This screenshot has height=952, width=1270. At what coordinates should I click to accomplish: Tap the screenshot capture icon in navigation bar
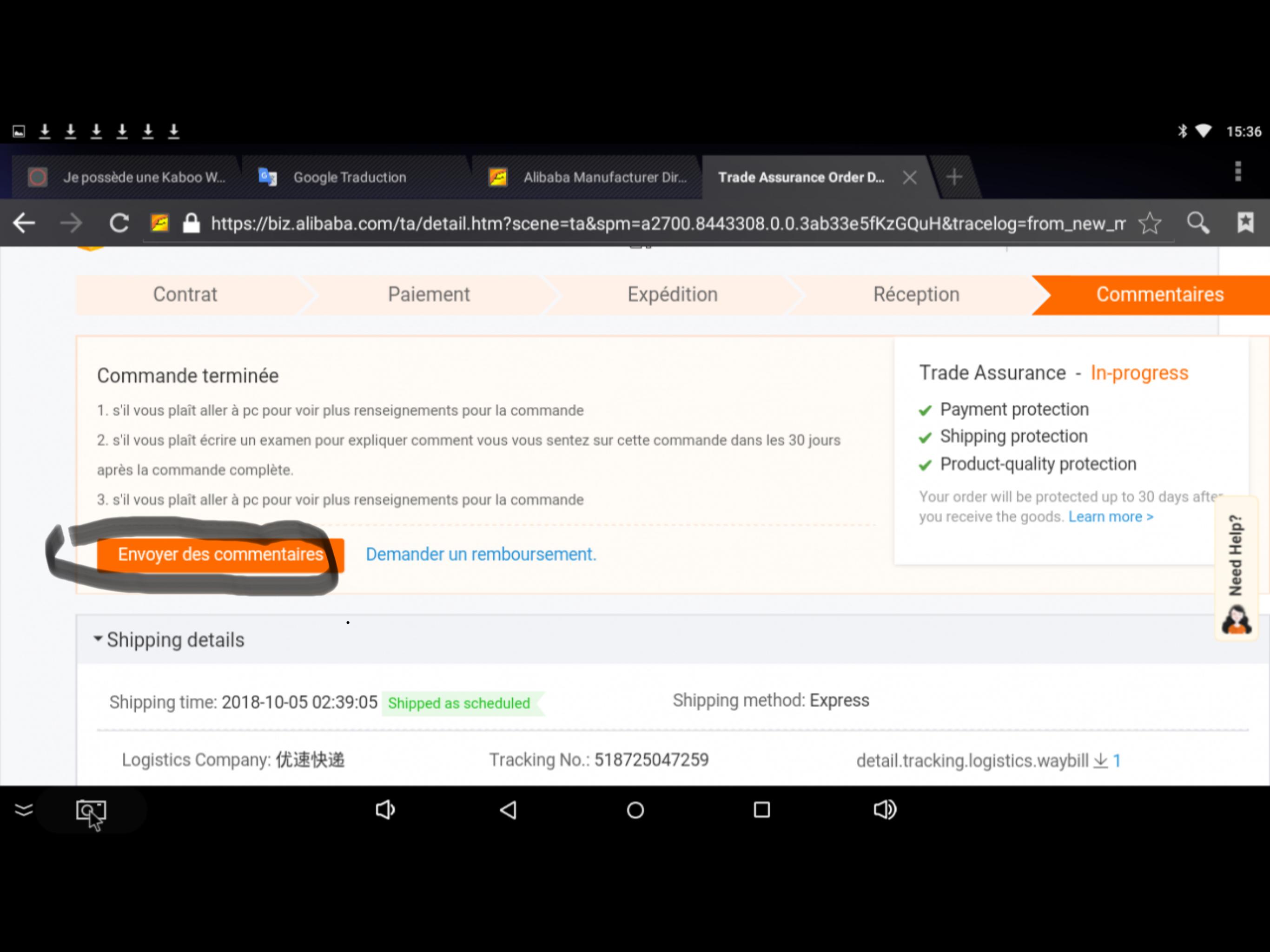(91, 811)
